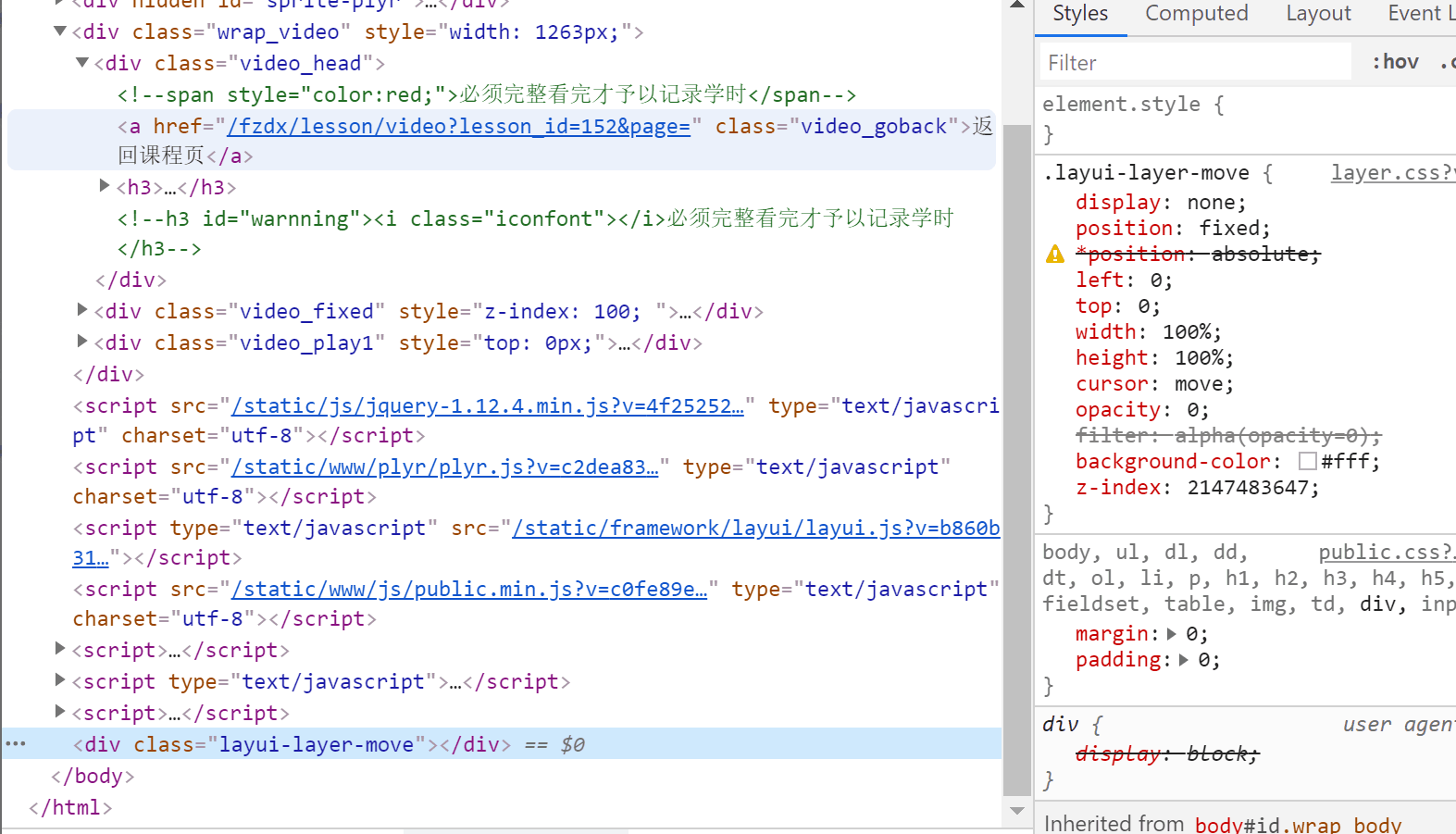Image resolution: width=1456 pixels, height=834 pixels.
Task: Open the plyr.js script source link
Action: pos(445,467)
